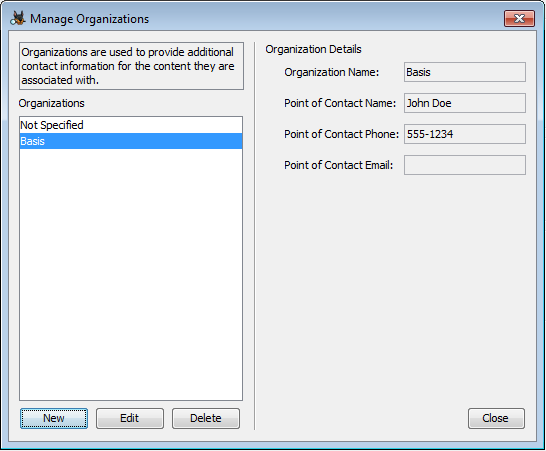Click the Organization Name label

332,72
